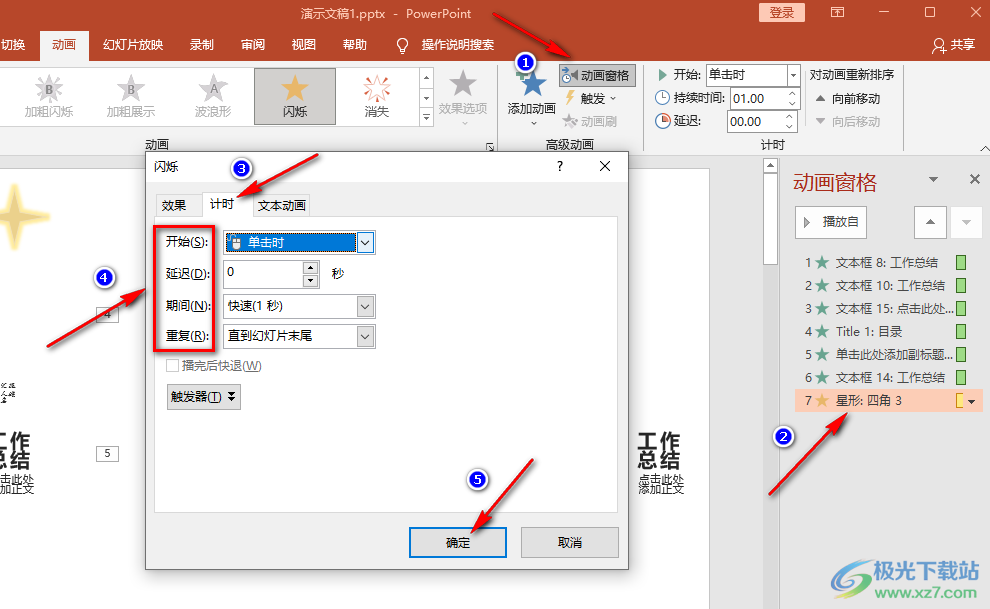Open the 期间 duration dropdown
990x609 pixels.
pyautogui.click(x=365, y=307)
